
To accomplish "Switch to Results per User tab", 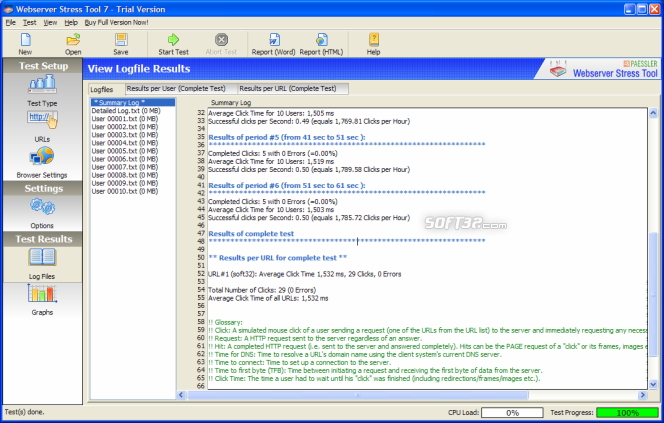I will coord(181,88).
